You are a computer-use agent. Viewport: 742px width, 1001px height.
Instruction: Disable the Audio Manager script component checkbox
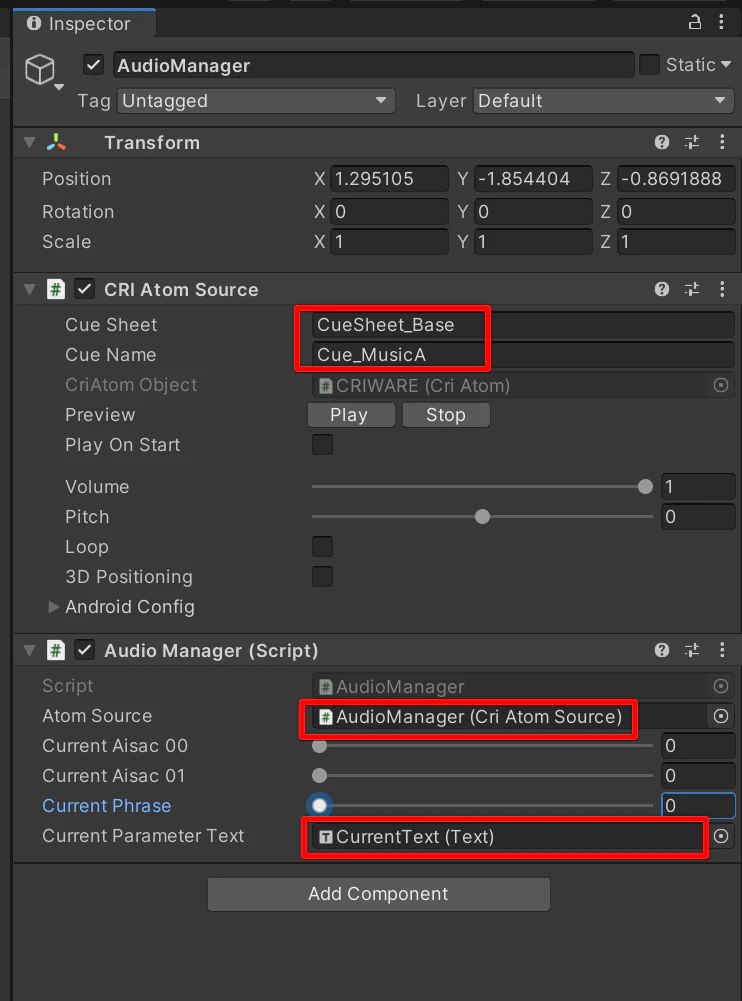[x=85, y=650]
